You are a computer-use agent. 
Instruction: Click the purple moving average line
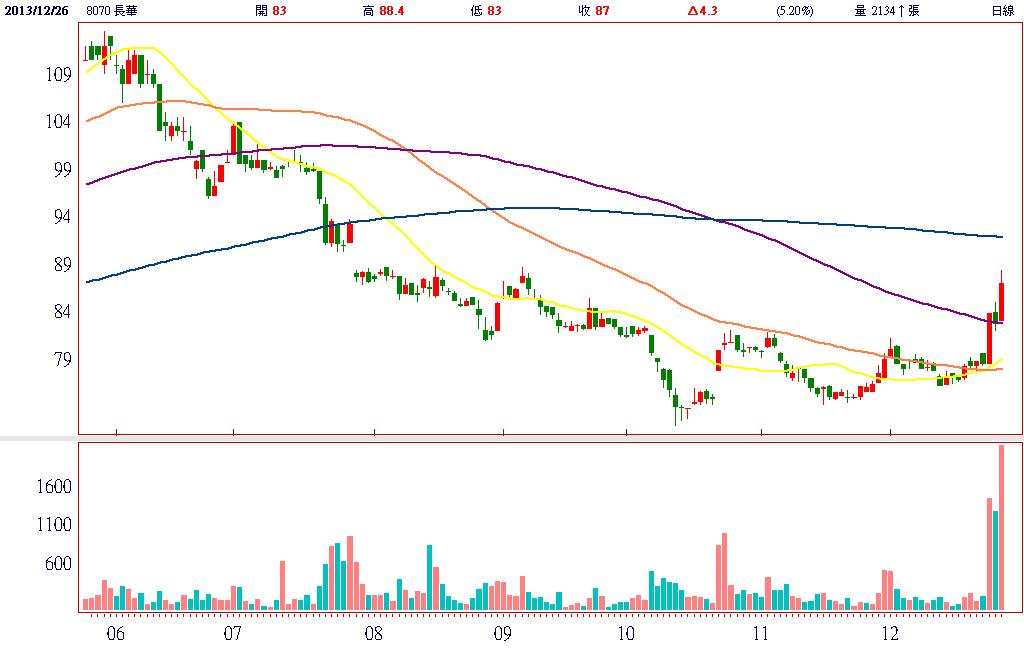(x=500, y=158)
